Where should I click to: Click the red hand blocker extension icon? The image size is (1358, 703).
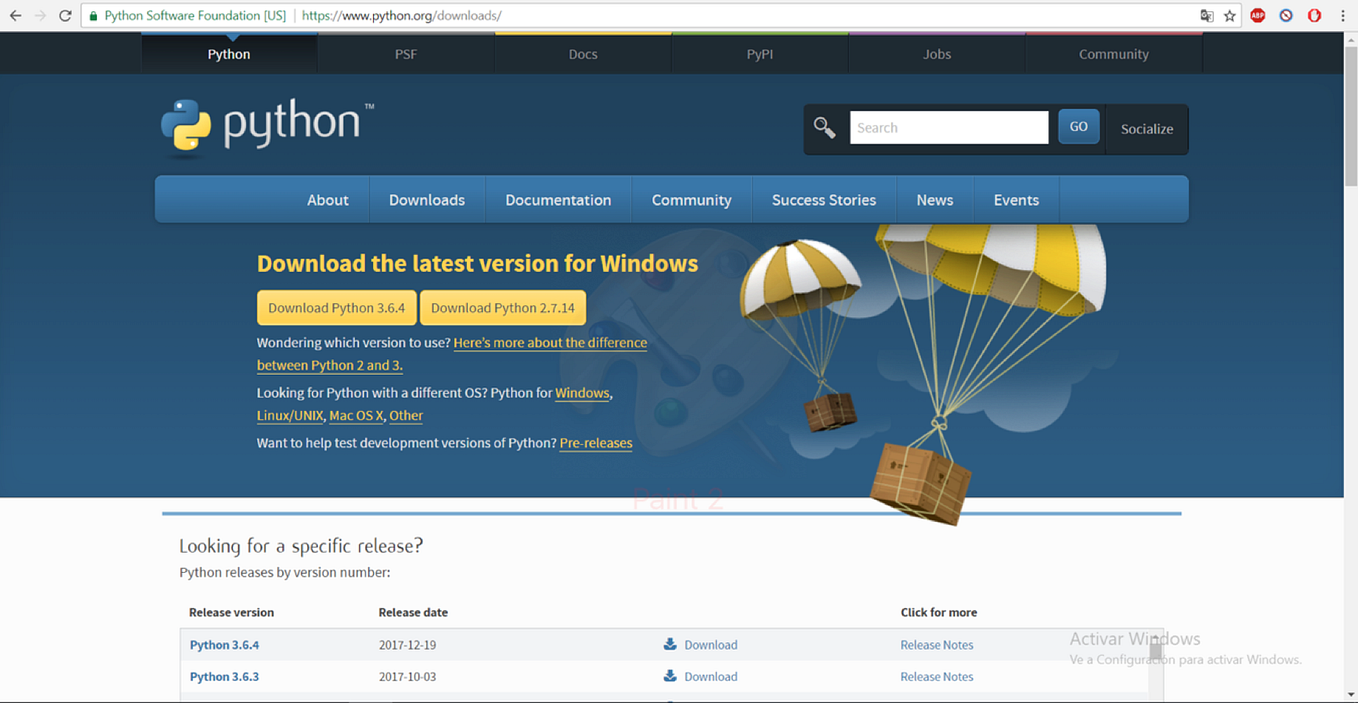(1313, 15)
